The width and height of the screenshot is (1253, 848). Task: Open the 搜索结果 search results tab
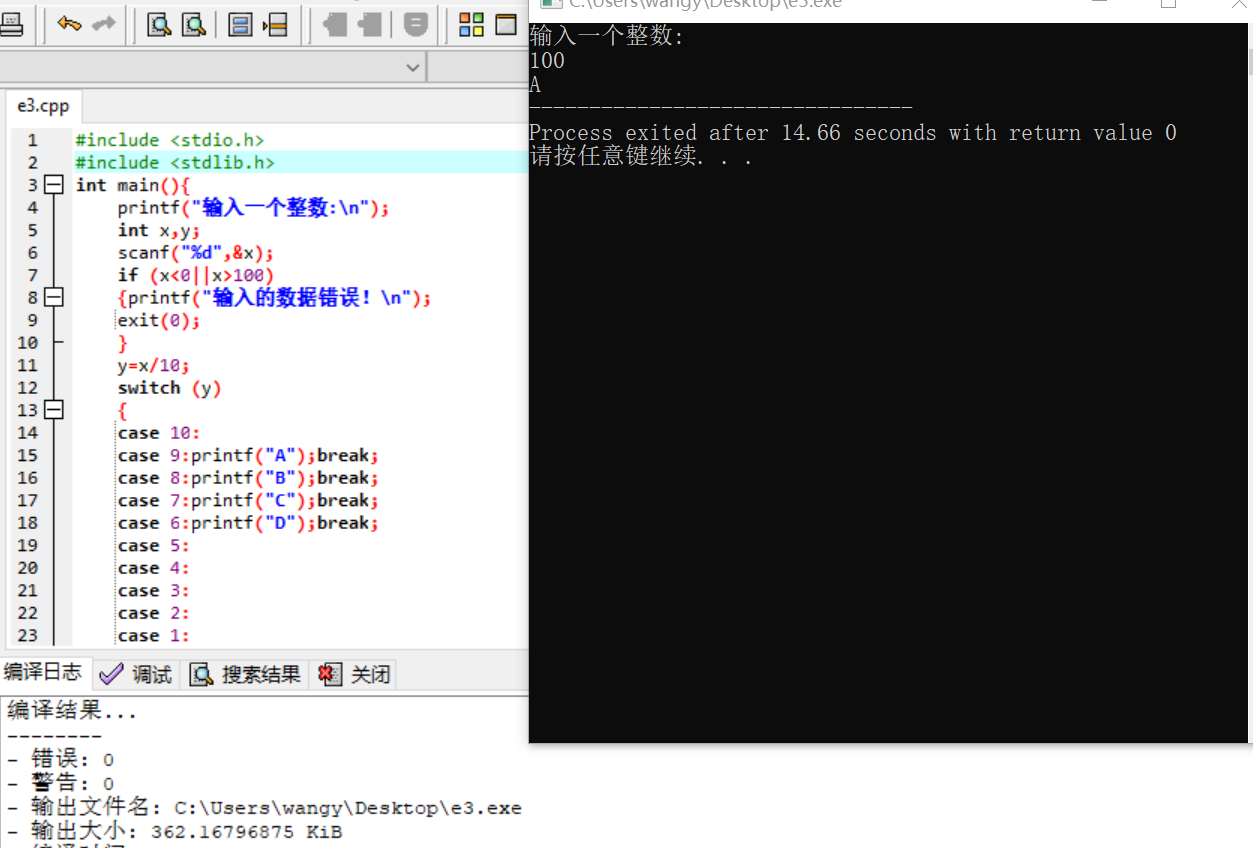click(x=245, y=675)
